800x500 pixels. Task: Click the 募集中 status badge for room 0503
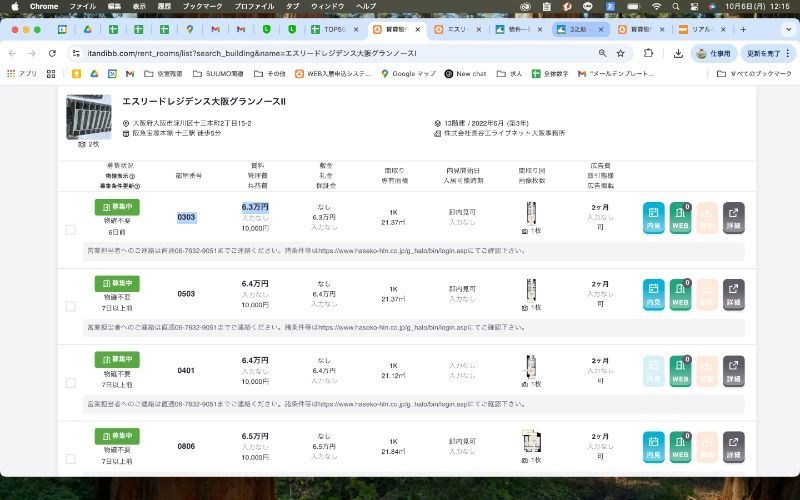click(x=117, y=283)
